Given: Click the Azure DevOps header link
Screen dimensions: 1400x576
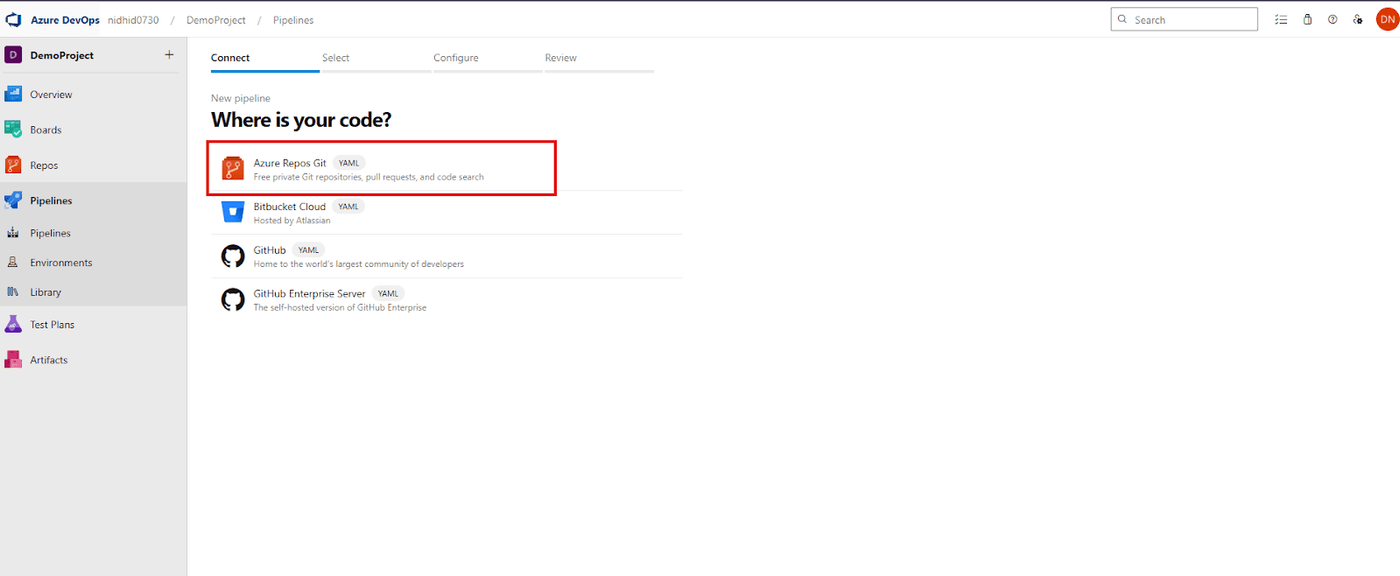Looking at the screenshot, I should click(65, 20).
